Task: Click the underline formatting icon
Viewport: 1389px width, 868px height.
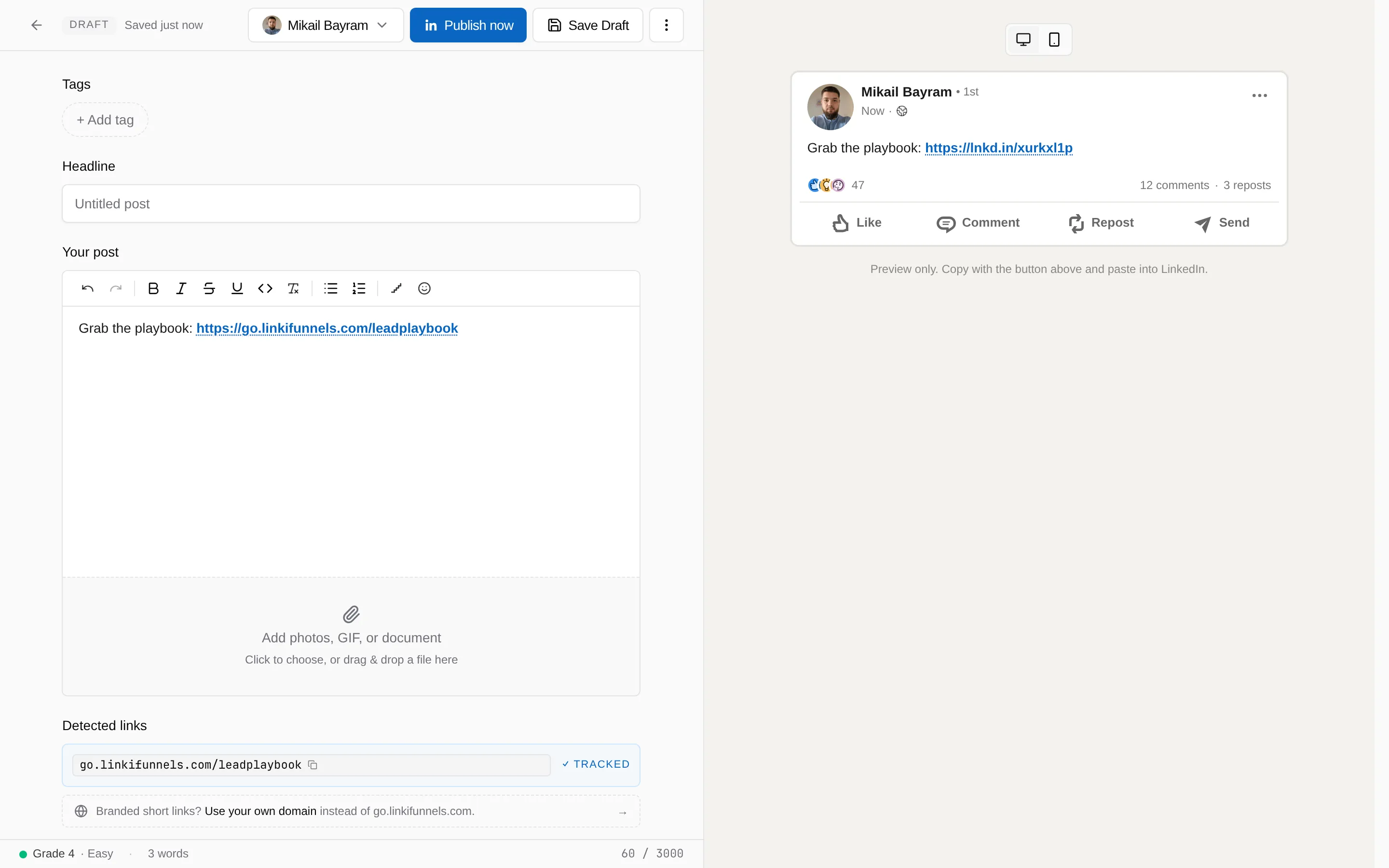Action: click(237, 288)
